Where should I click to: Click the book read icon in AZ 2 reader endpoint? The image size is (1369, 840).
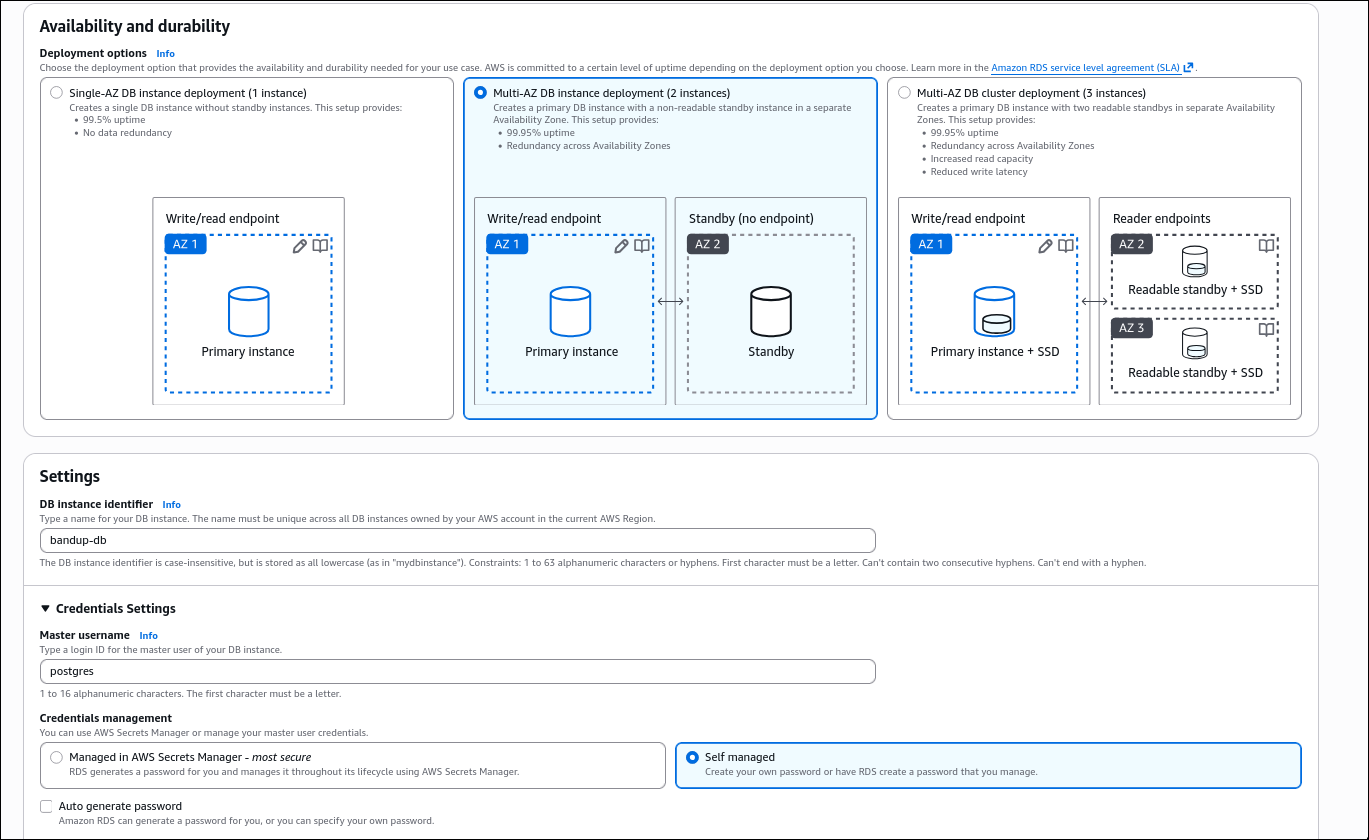[1266, 246]
